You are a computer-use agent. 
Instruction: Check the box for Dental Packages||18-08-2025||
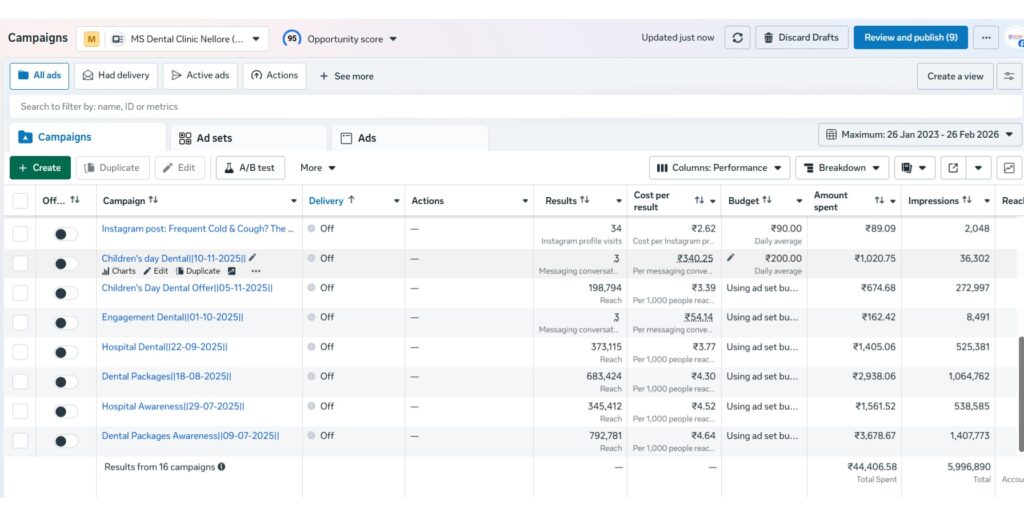click(x=20, y=381)
